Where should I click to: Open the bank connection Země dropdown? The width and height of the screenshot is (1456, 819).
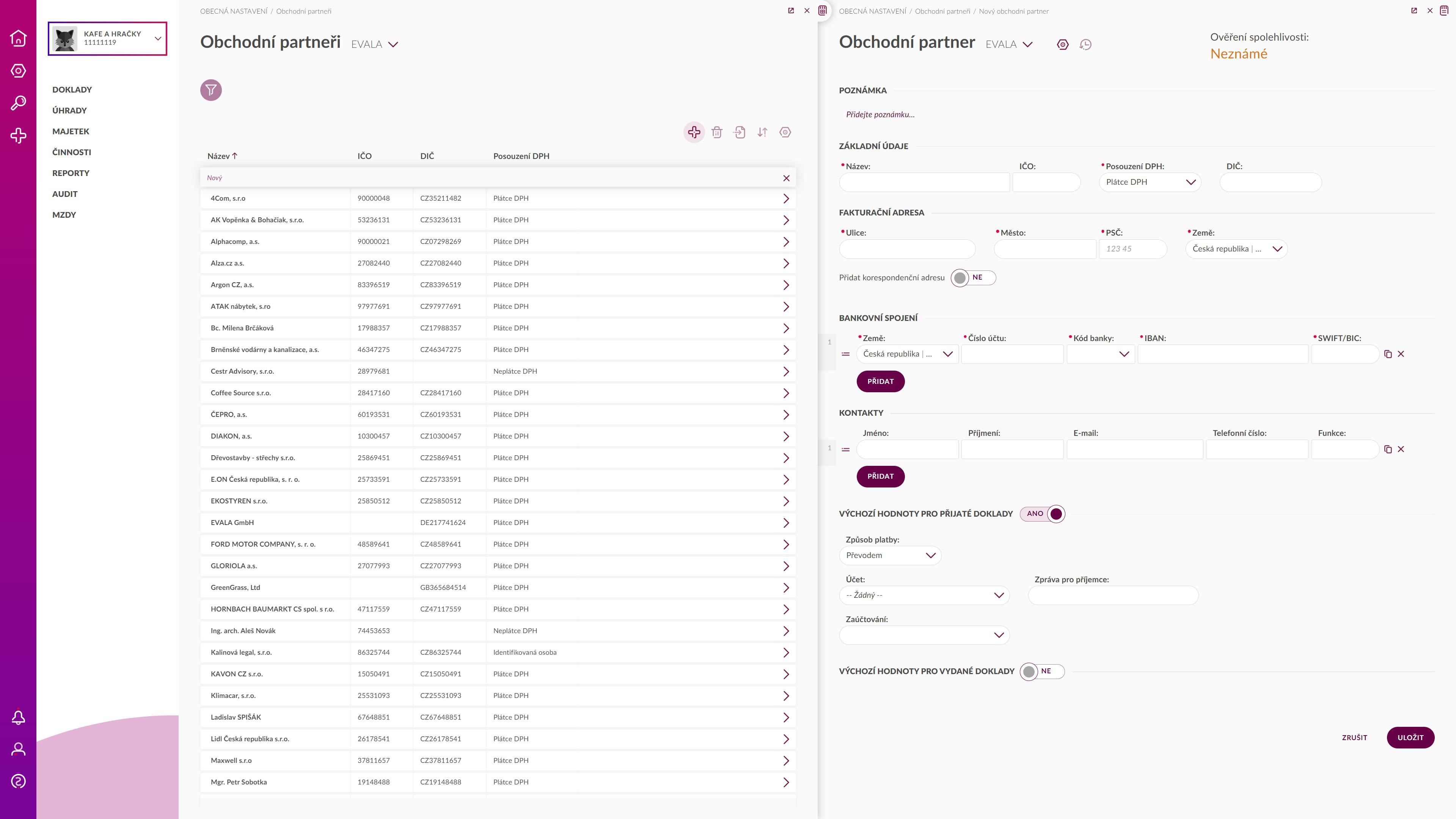(907, 354)
